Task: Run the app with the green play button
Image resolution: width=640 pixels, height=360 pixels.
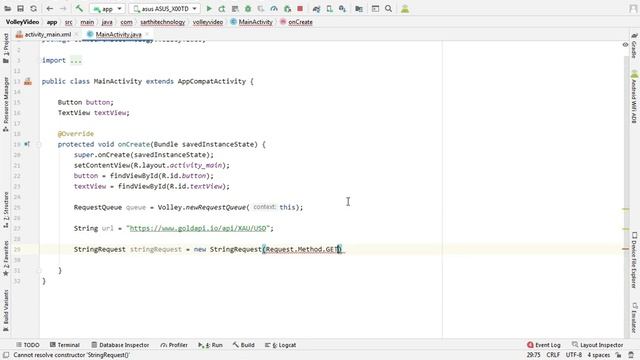Action: tap(209, 9)
